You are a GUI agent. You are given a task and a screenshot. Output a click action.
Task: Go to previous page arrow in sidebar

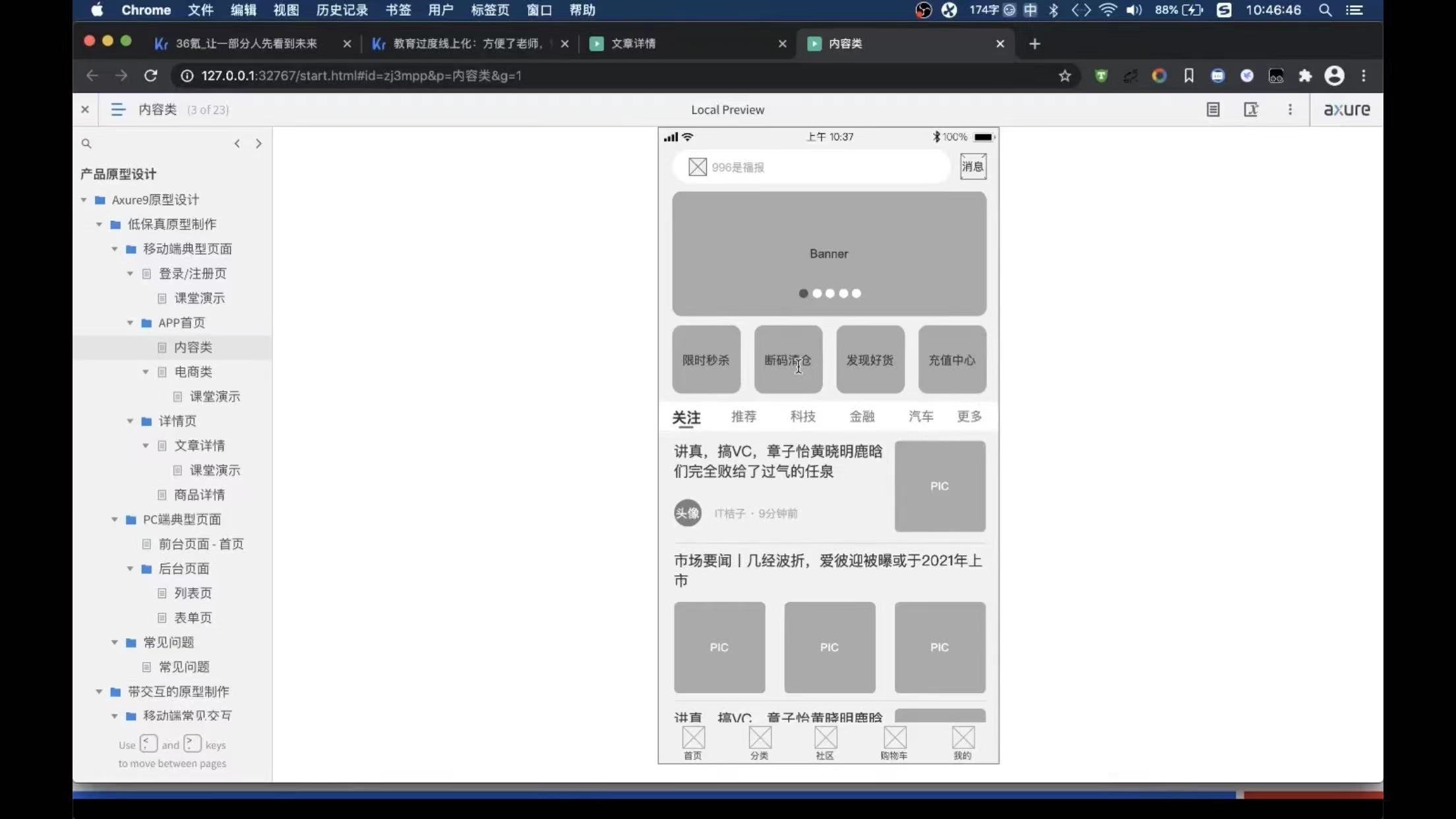pos(237,143)
